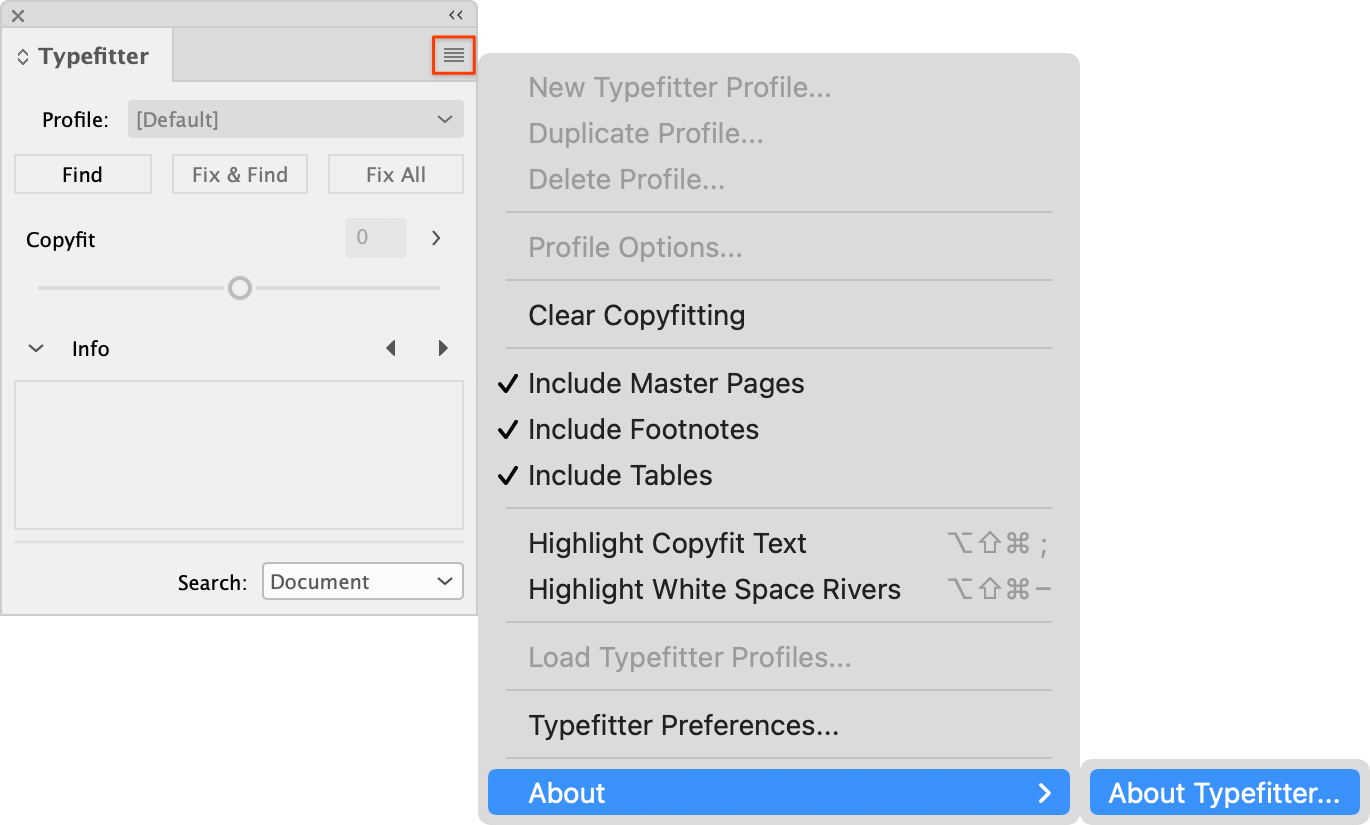
Task: Click the Fix All button
Action: [x=396, y=174]
